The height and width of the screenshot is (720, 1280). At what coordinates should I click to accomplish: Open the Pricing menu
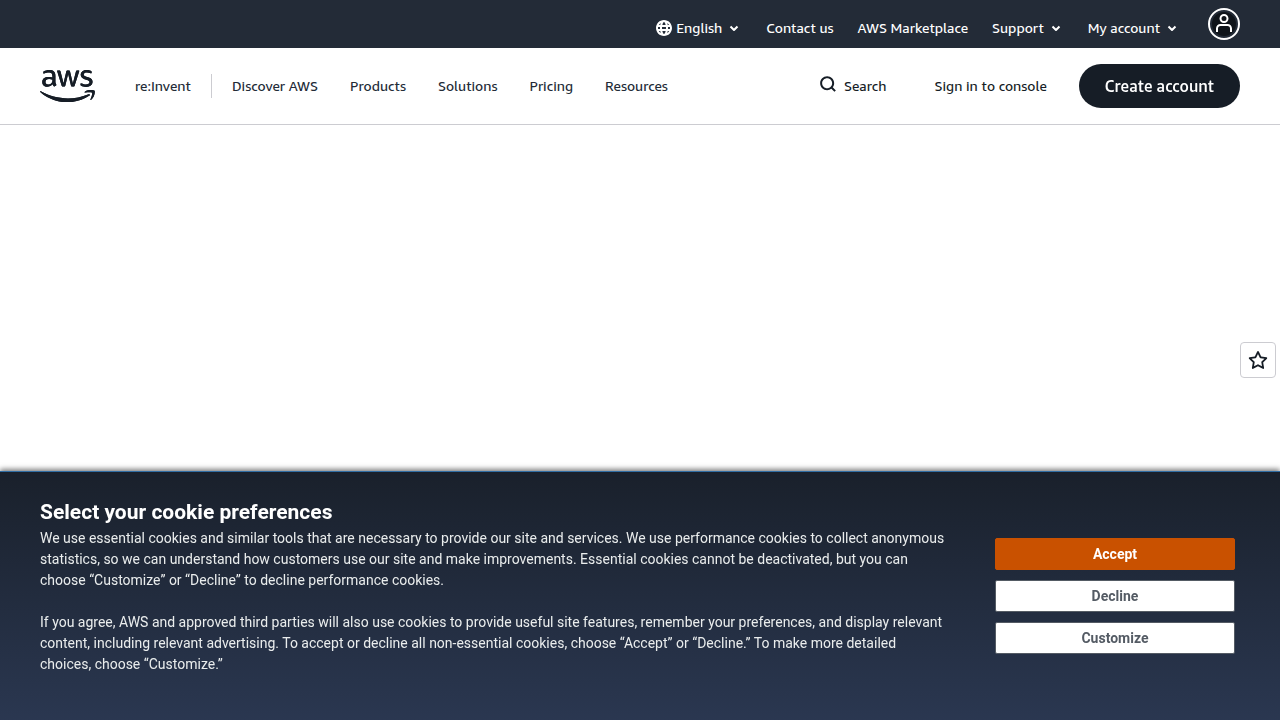(551, 86)
